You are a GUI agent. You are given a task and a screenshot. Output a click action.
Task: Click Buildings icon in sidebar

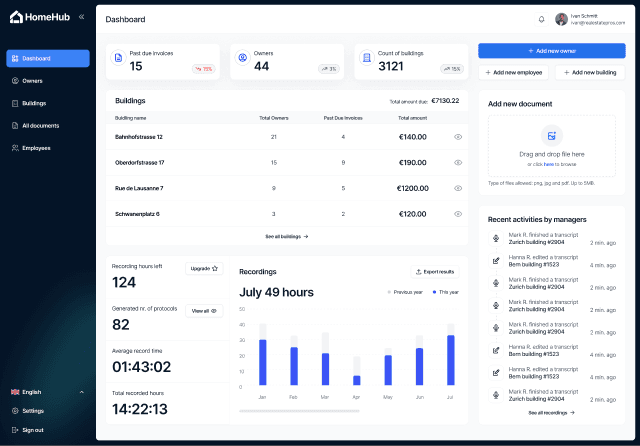click(x=15, y=103)
